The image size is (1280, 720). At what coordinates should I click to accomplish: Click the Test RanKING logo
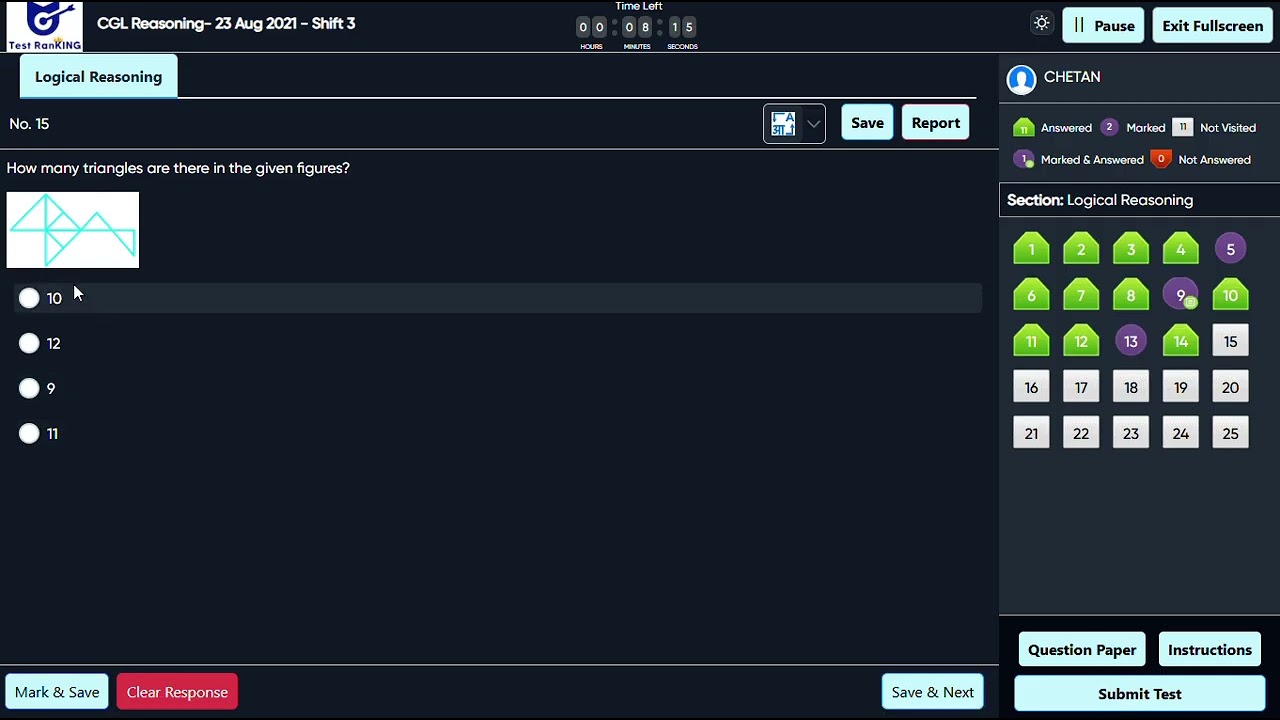point(45,26)
